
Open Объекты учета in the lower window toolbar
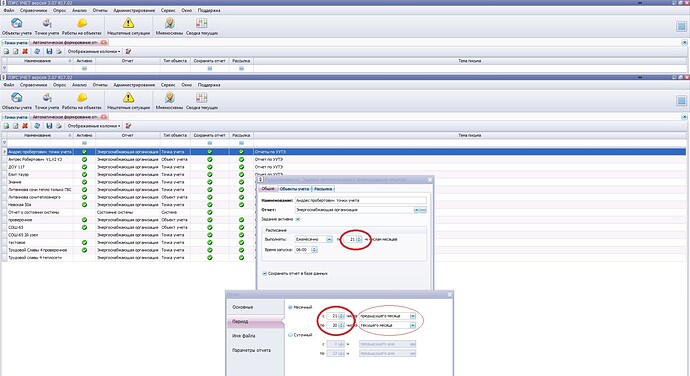17,101
